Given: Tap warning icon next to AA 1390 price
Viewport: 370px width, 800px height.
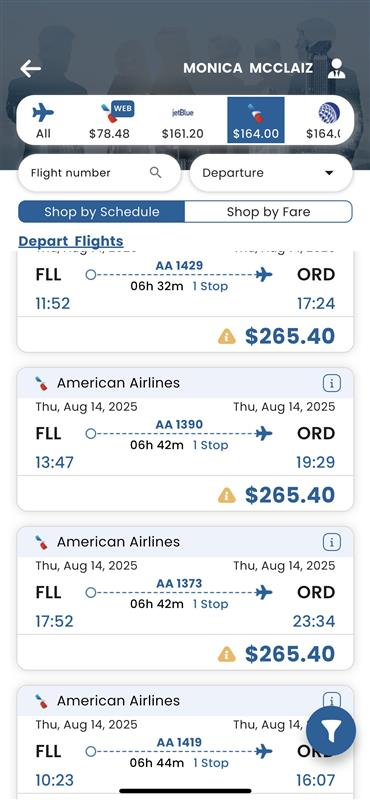Looking at the screenshot, I should (x=227, y=495).
